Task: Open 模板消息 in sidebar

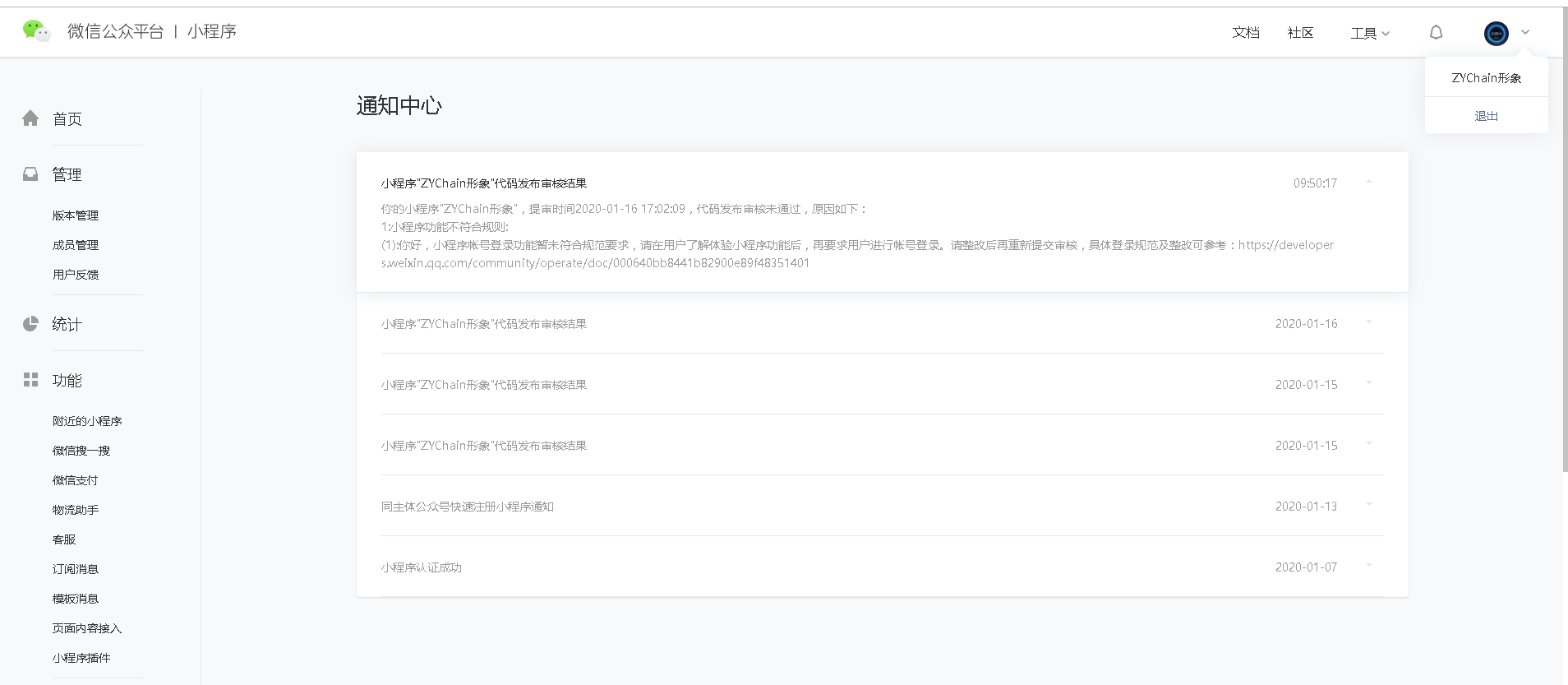Action: point(76,599)
